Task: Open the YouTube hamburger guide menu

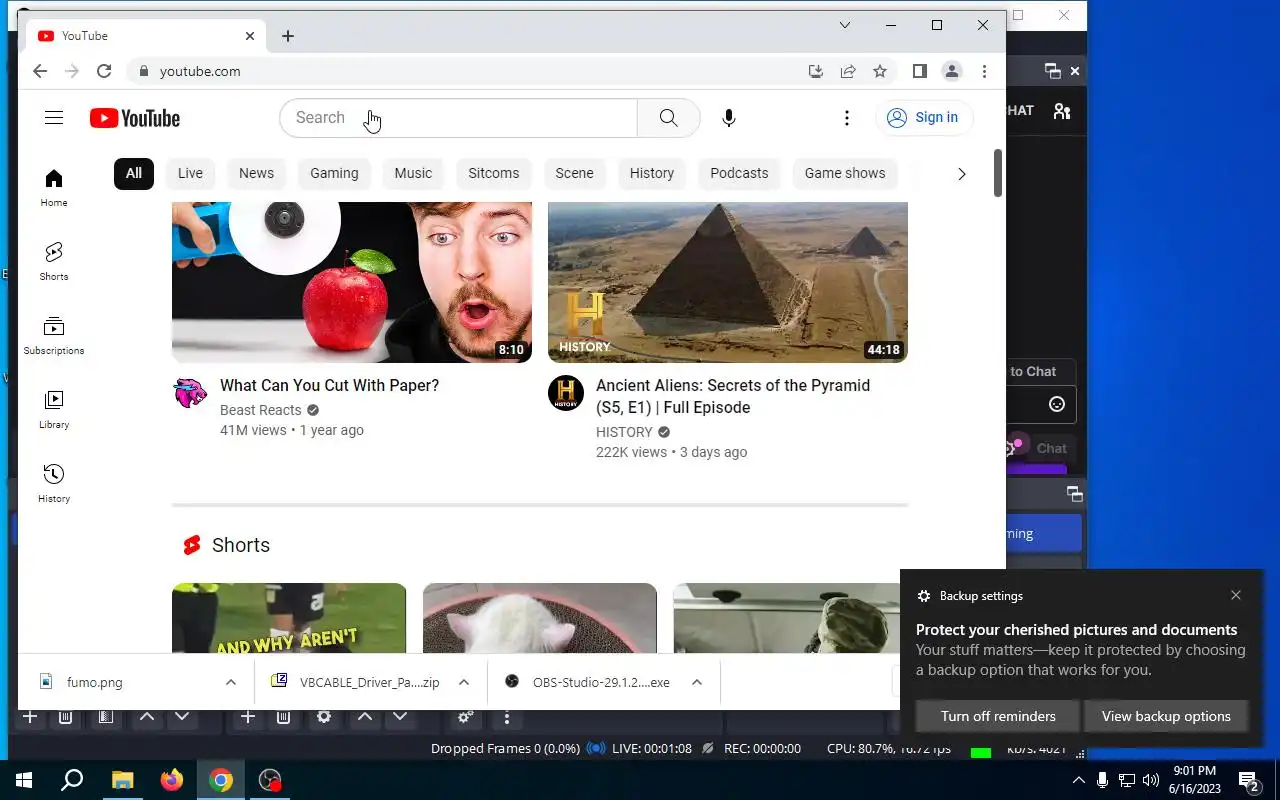Action: point(54,118)
